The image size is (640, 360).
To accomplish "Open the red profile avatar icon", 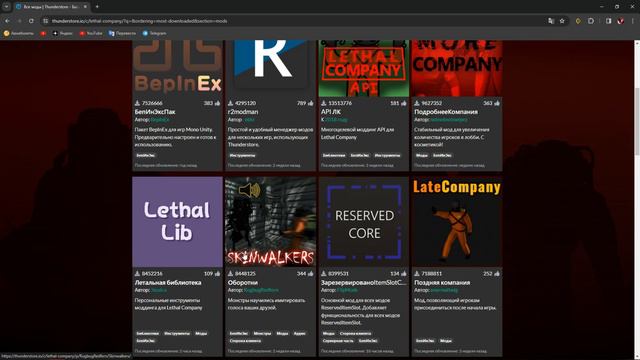I will (621, 21).
